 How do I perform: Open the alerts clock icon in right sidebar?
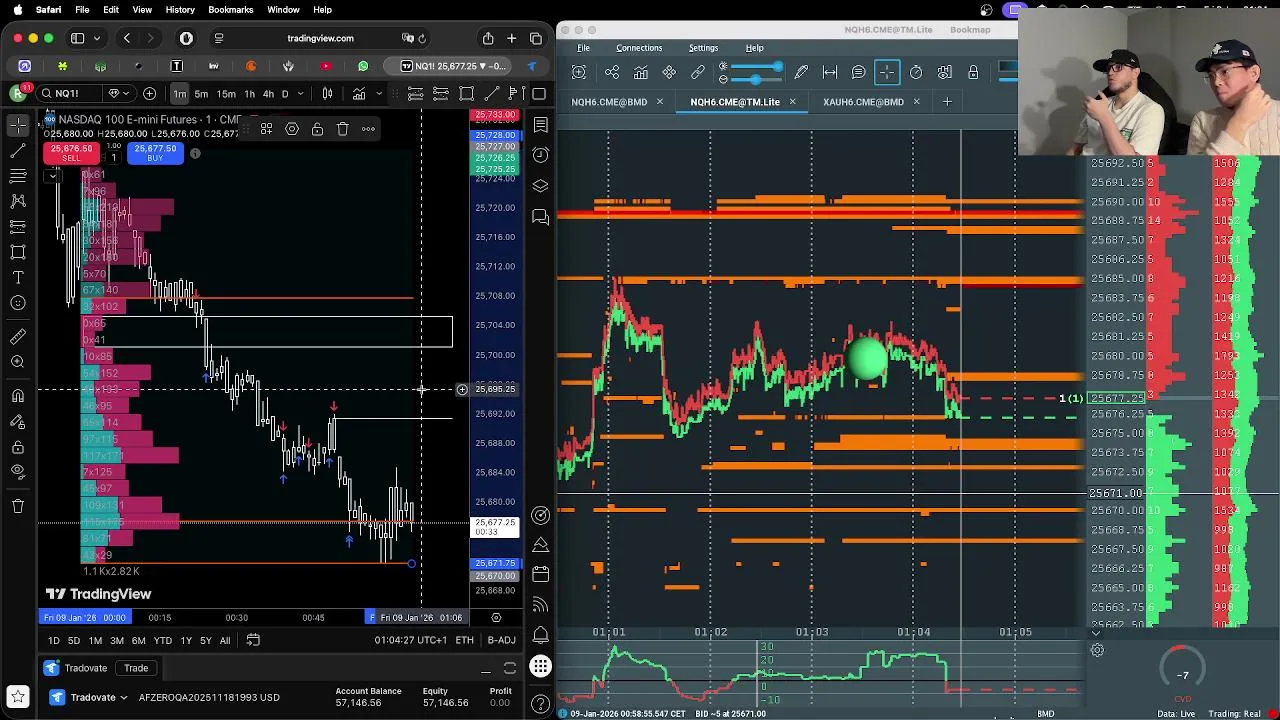pos(541,155)
